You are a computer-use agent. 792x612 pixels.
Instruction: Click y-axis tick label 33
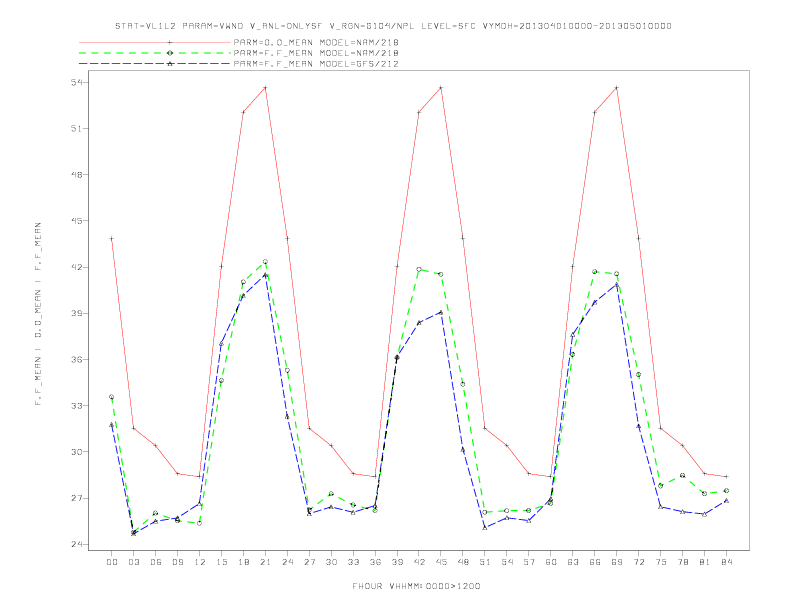pyautogui.click(x=76, y=405)
